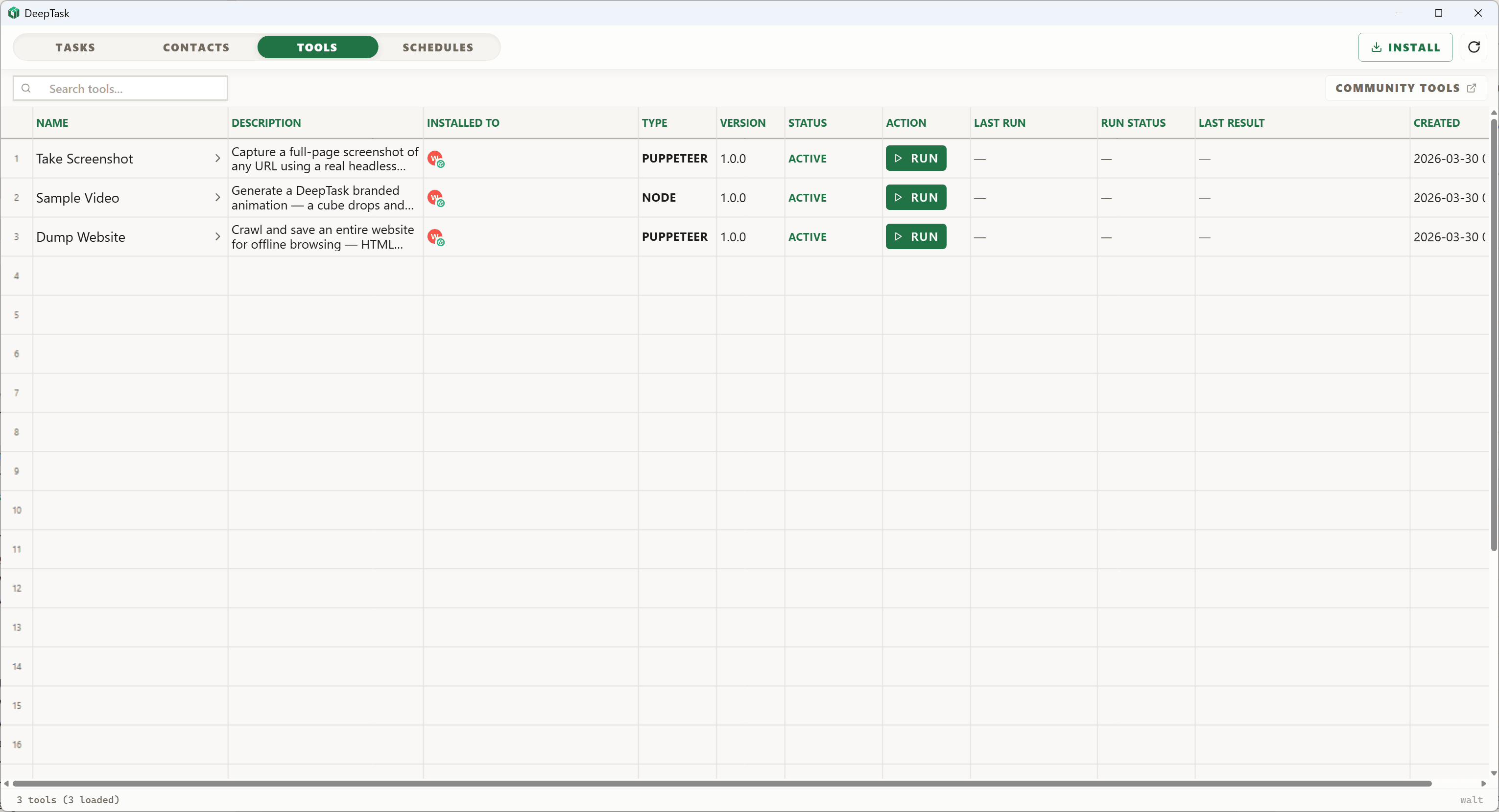Expand the Dump Website row chevron

click(217, 237)
